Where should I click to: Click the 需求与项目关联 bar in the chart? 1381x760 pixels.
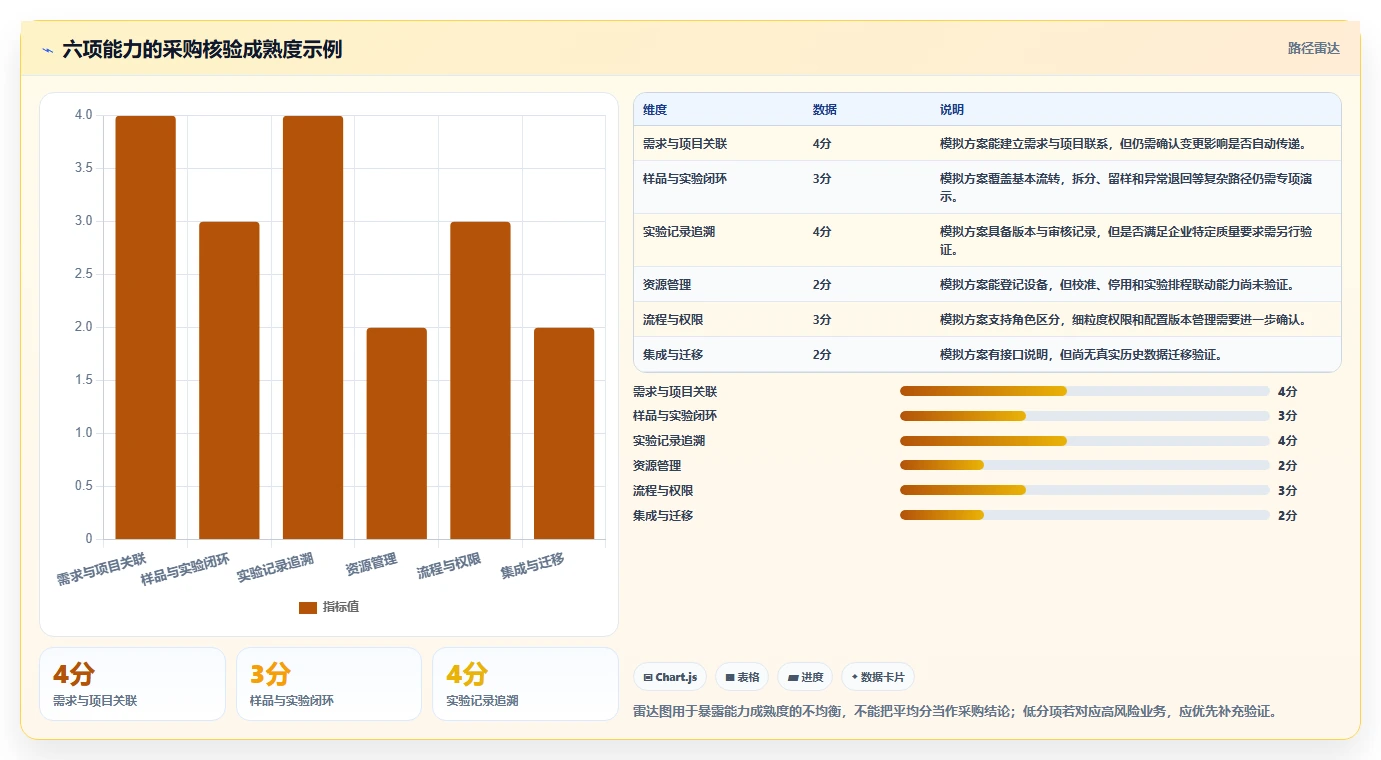145,327
